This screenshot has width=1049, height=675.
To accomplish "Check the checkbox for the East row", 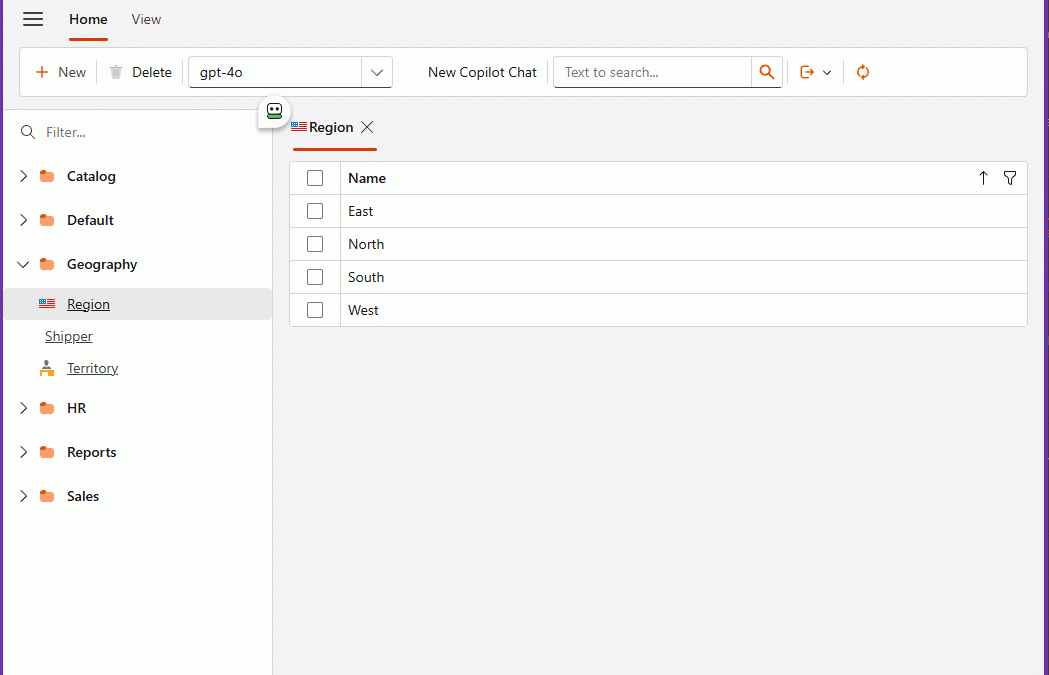I will point(315,210).
